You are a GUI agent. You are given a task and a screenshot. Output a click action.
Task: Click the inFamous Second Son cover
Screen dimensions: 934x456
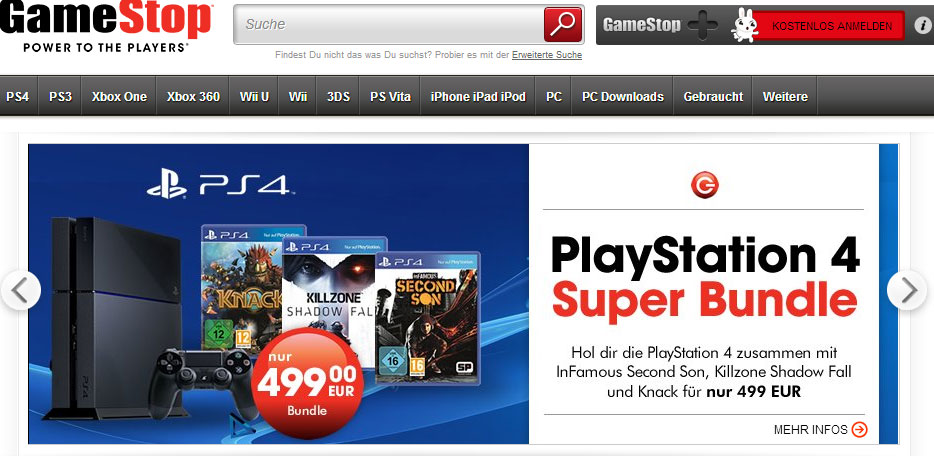[427, 318]
